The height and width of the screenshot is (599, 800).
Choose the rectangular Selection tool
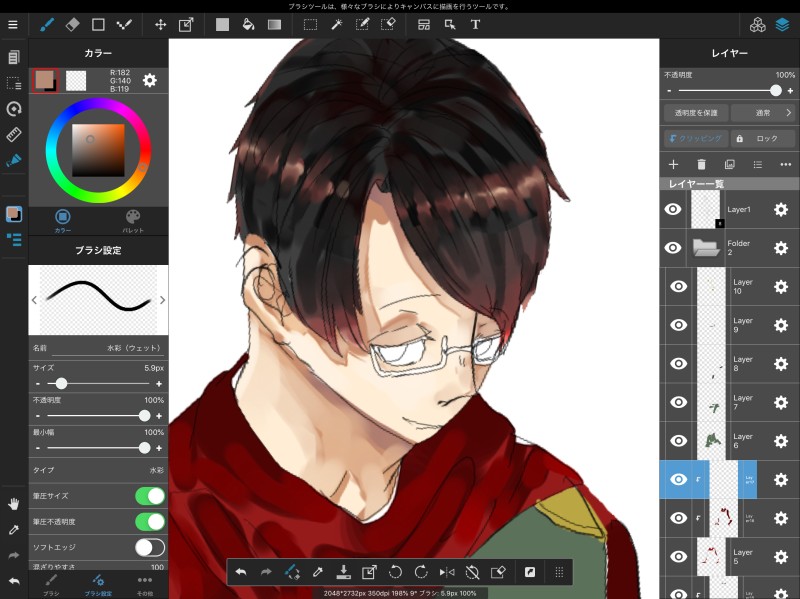pyautogui.click(x=310, y=24)
